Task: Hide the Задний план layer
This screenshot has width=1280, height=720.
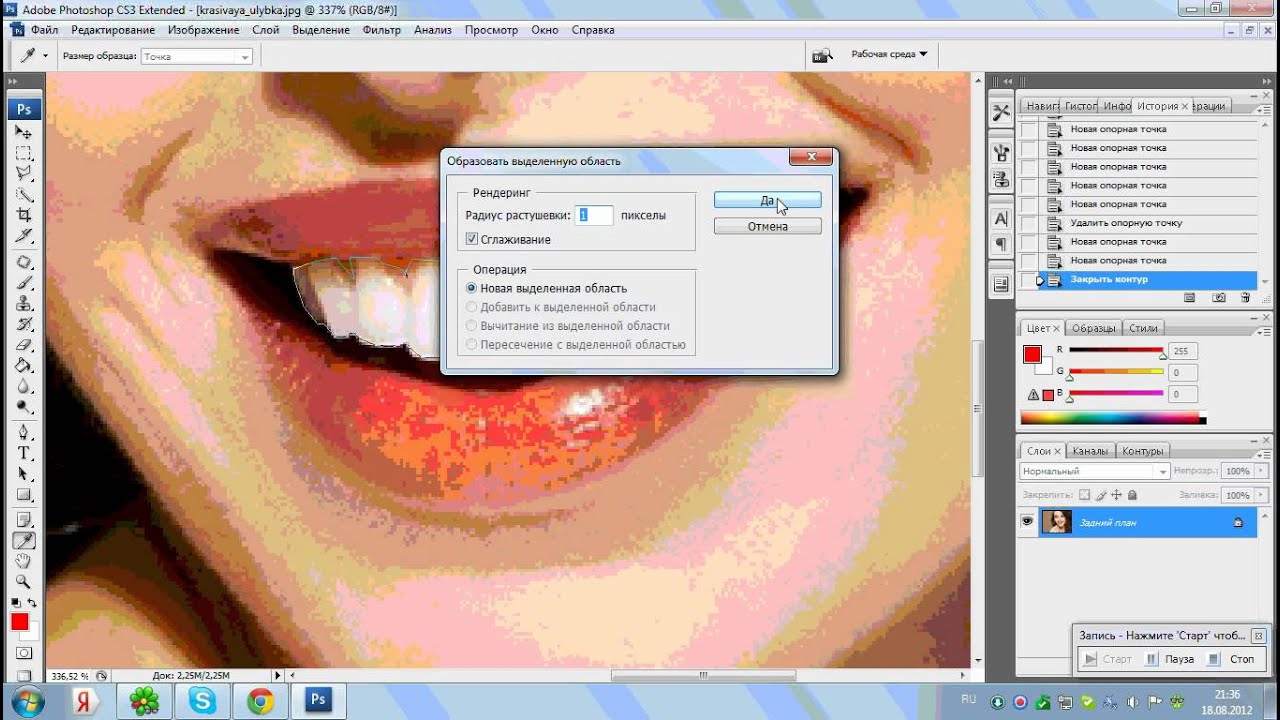Action: tap(1027, 522)
